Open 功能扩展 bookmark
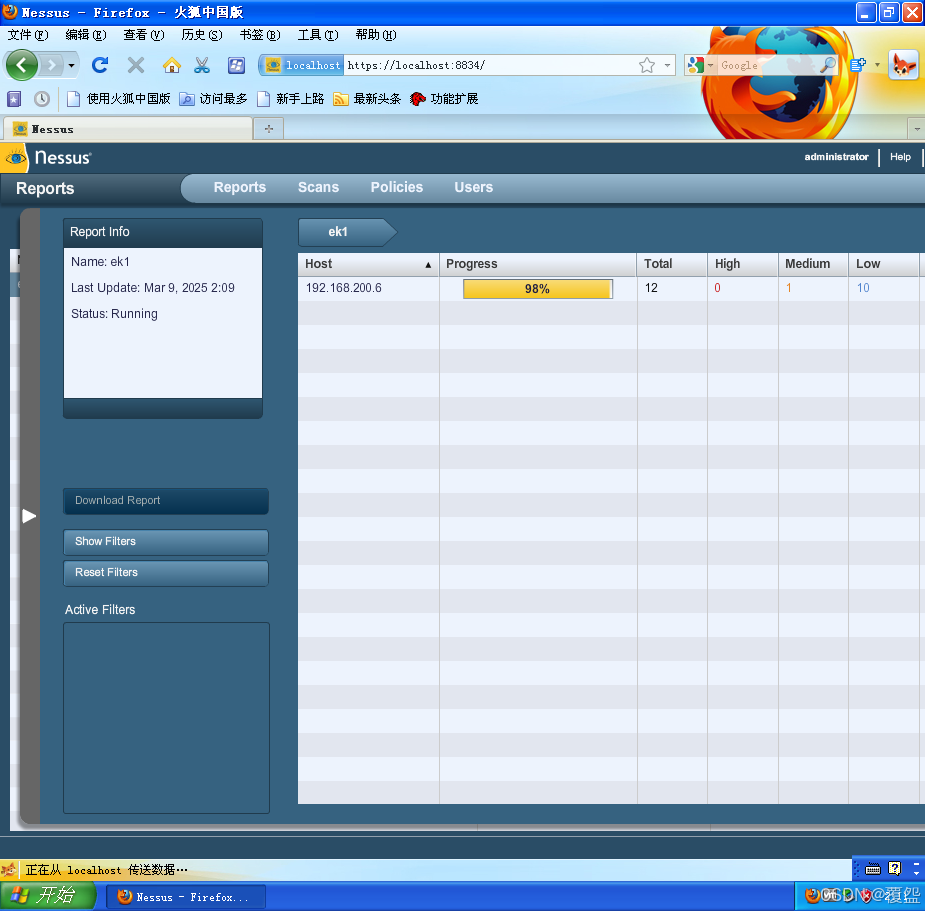Viewport: 925px width, 911px height. tap(444, 99)
